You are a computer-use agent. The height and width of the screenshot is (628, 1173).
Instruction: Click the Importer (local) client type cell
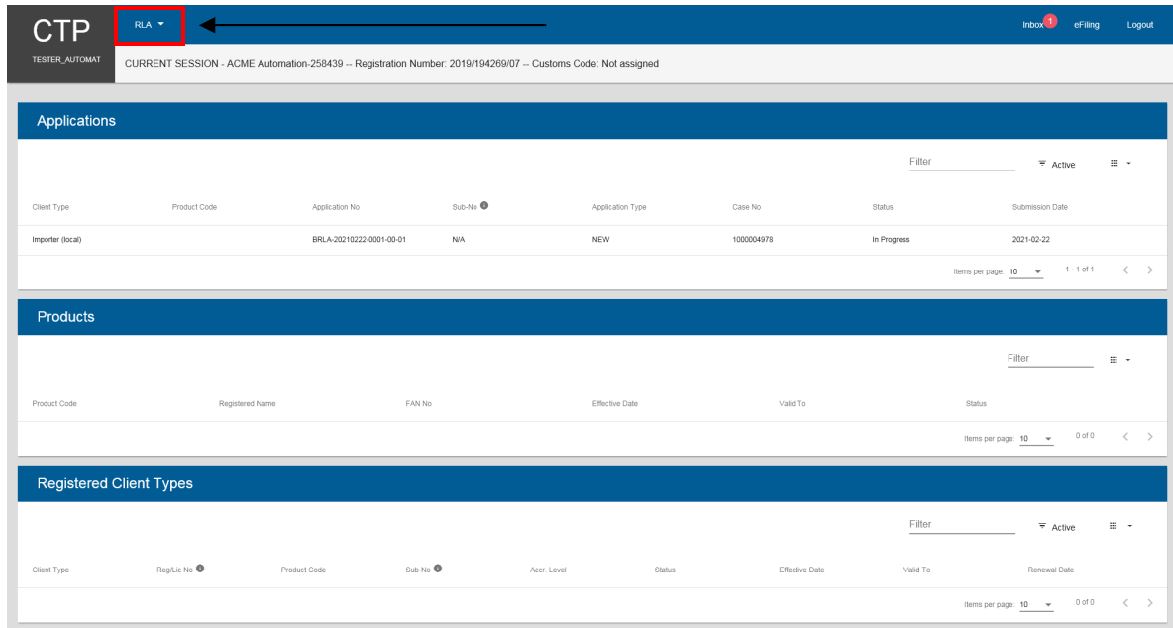click(57, 240)
